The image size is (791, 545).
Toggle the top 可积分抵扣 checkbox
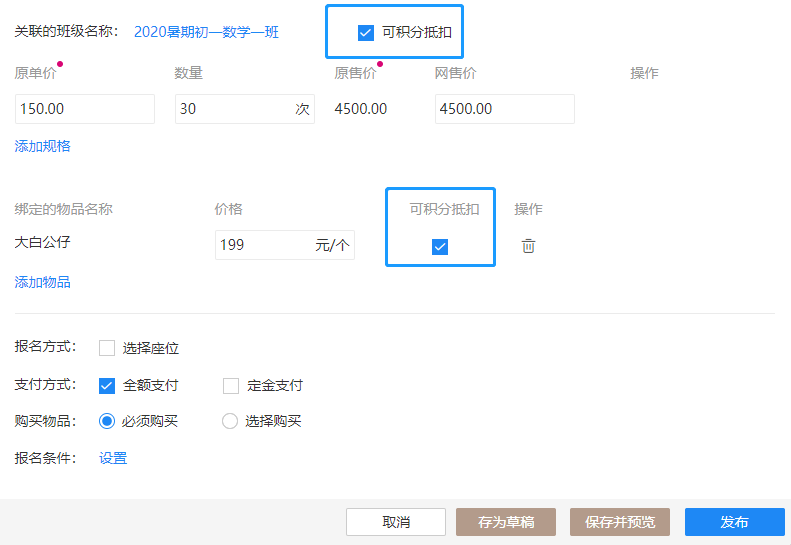click(x=366, y=33)
